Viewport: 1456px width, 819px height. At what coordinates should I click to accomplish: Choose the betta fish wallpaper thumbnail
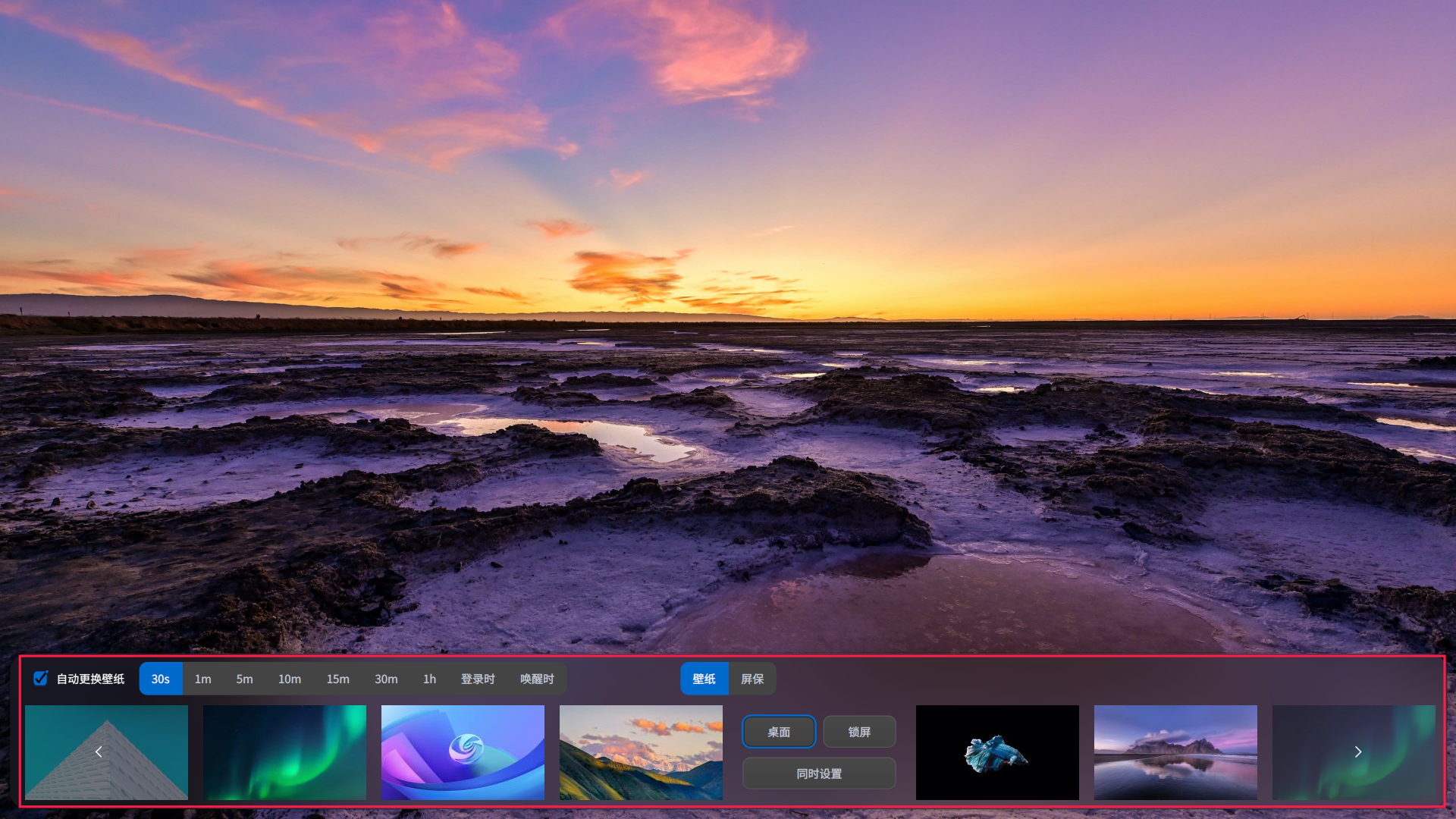coord(997,752)
